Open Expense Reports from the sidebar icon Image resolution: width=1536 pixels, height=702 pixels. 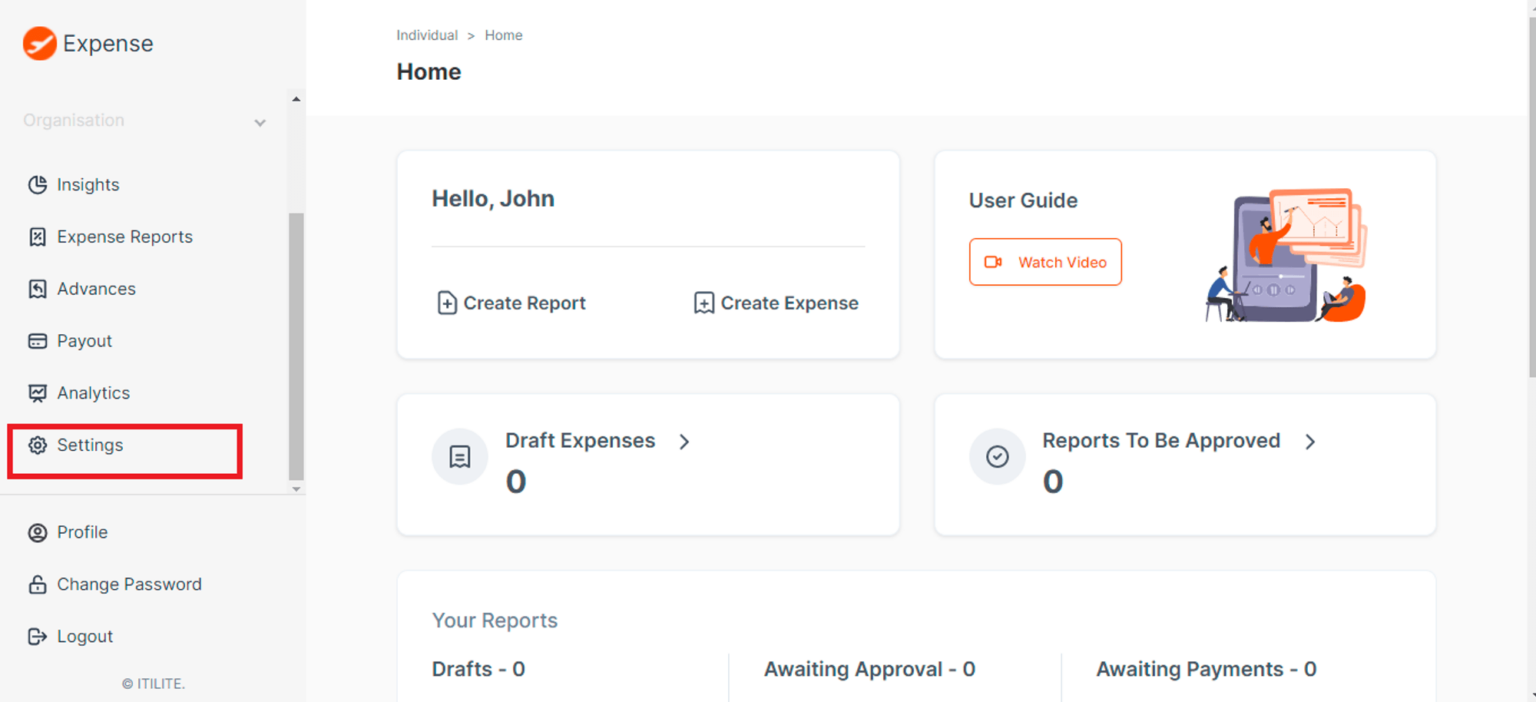click(37, 236)
